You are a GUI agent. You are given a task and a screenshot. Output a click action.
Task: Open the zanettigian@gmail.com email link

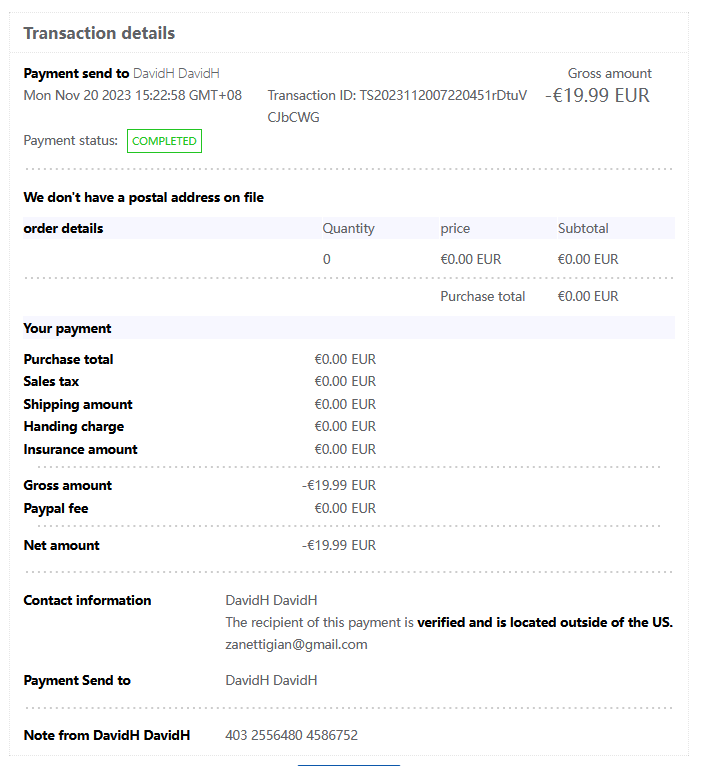[296, 644]
